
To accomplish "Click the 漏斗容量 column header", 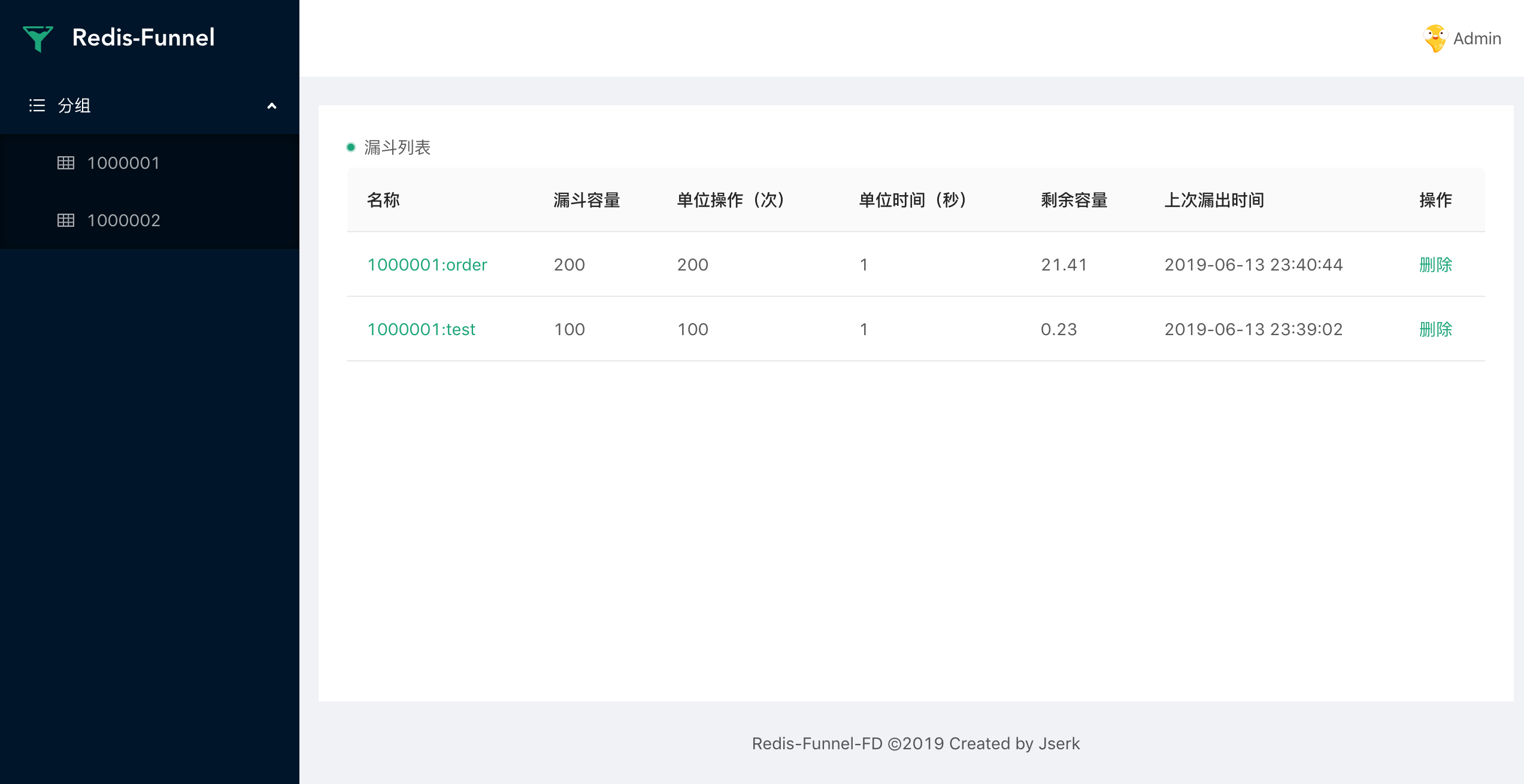I will tap(586, 200).
